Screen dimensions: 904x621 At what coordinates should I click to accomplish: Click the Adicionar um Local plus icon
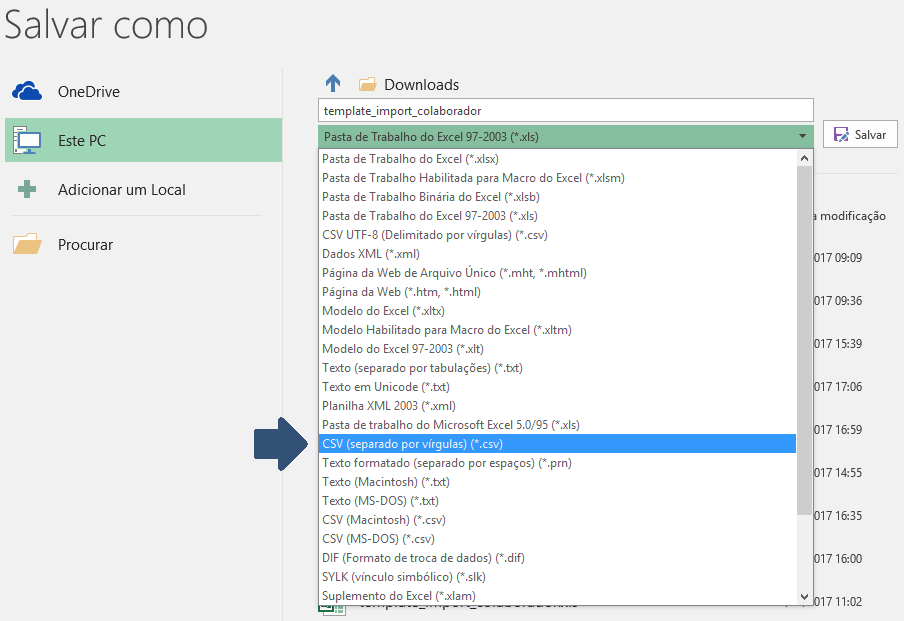pos(27,189)
